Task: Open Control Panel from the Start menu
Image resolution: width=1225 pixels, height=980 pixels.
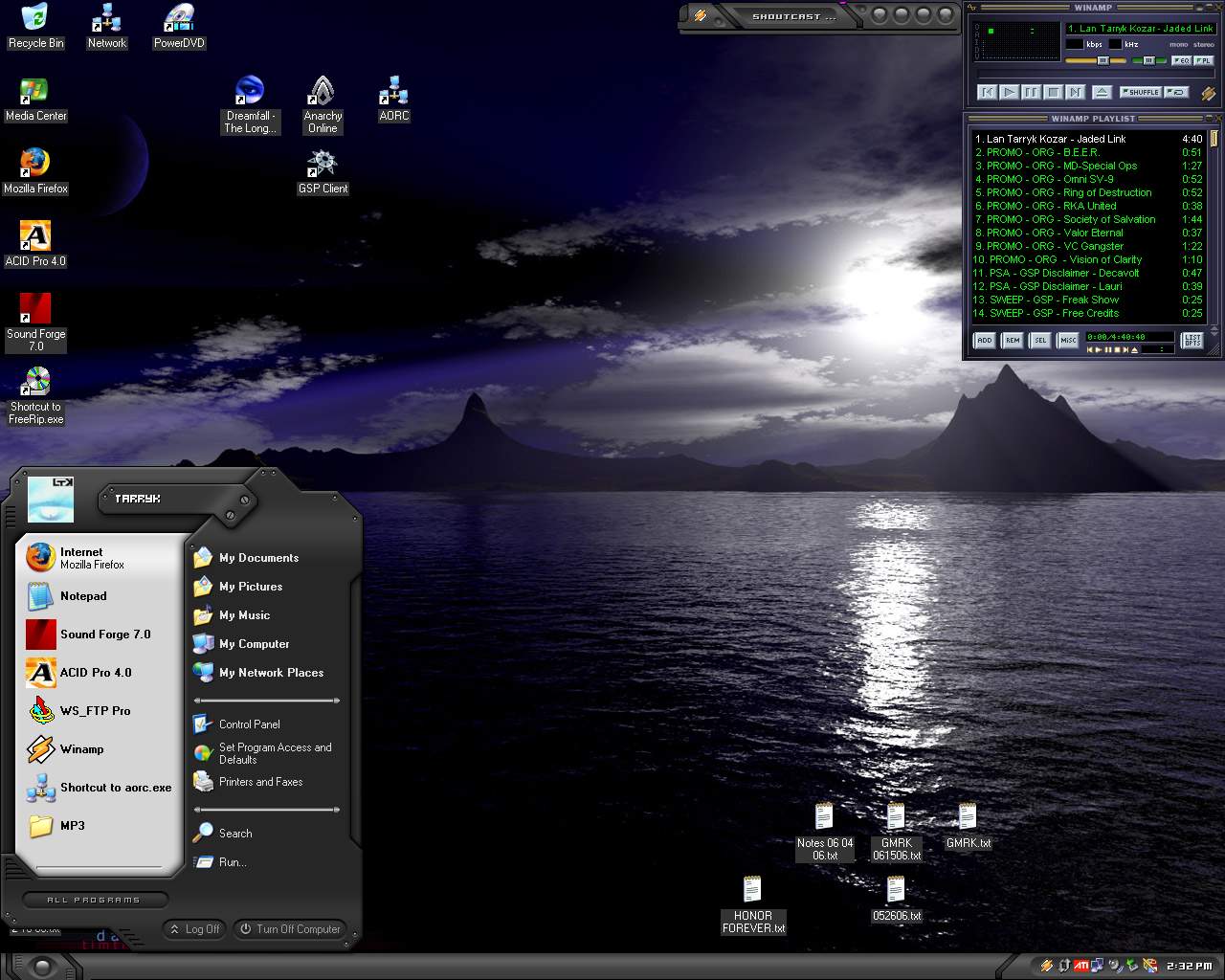Action: pos(249,724)
